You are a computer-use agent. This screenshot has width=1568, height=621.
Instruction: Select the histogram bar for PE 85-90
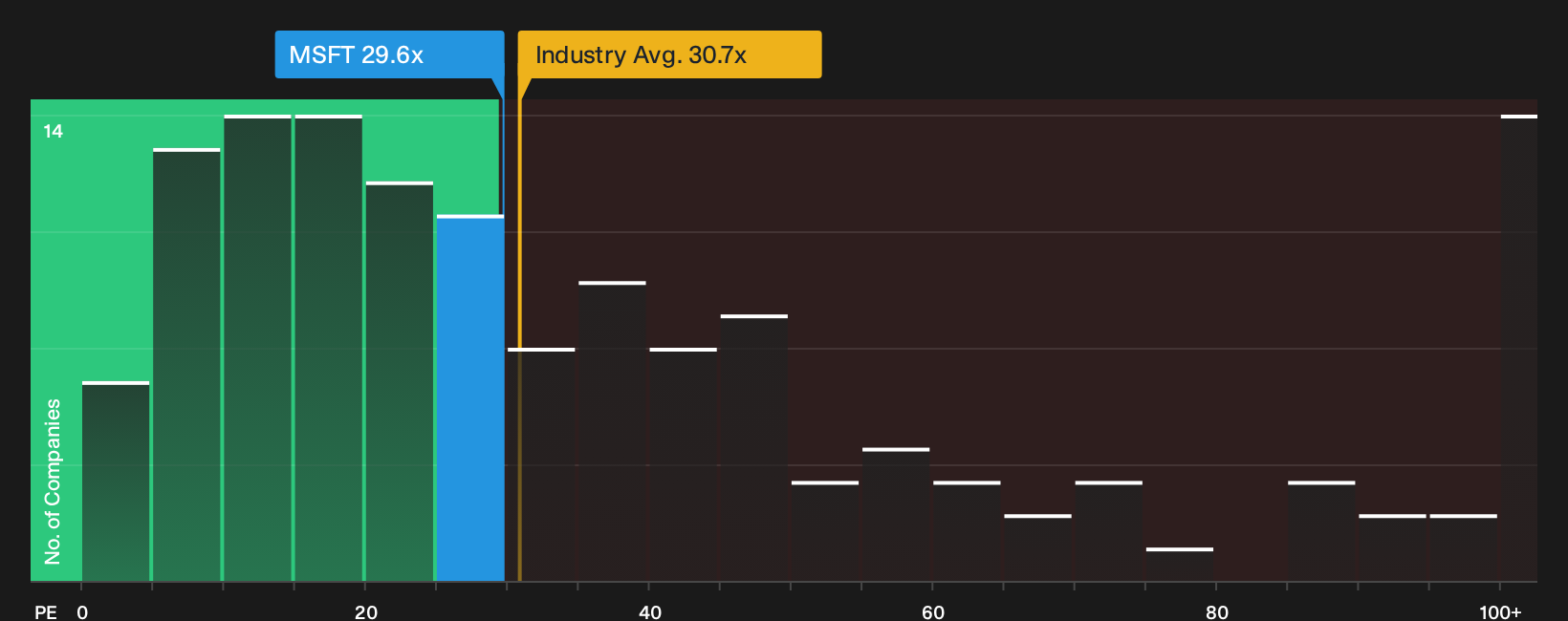[x=1321, y=531]
